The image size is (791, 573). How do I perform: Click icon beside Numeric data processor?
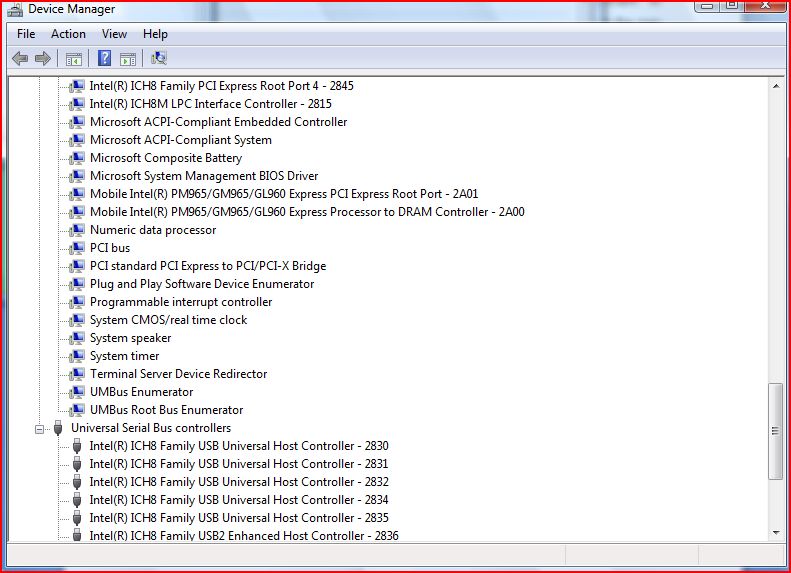coord(77,230)
